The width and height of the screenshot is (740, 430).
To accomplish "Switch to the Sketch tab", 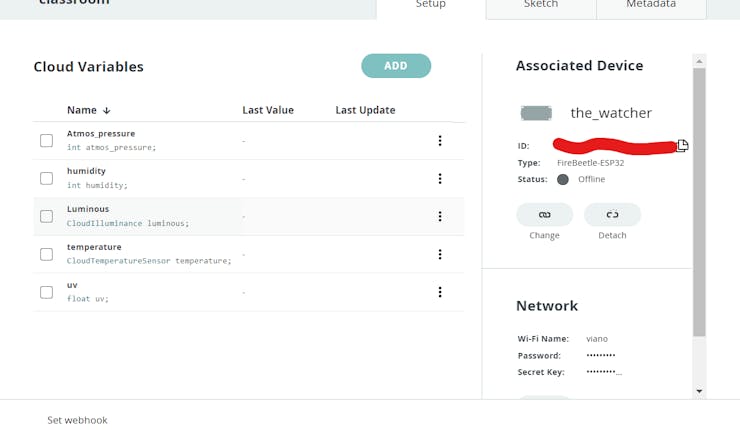I will point(541,6).
